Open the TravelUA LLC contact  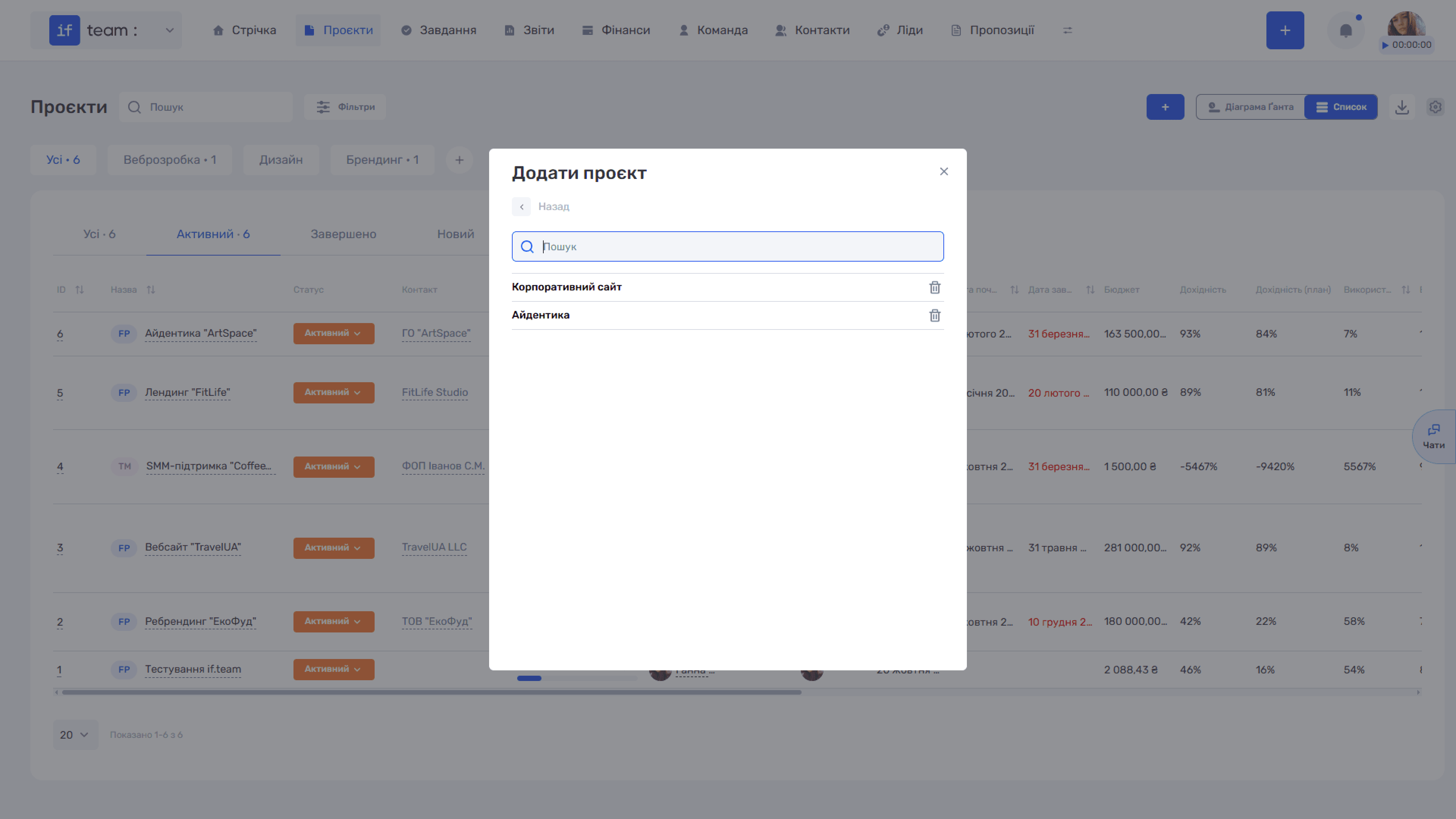[x=434, y=547]
